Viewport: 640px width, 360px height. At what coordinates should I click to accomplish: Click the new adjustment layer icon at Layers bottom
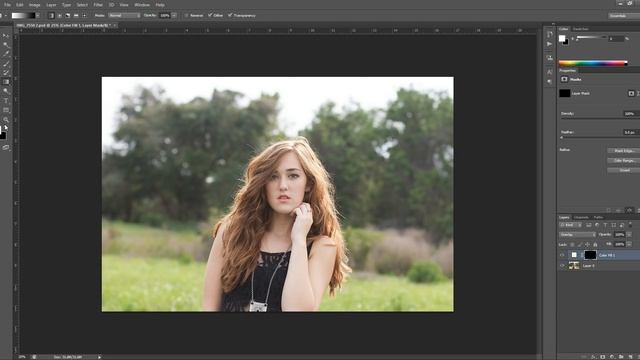tap(612, 356)
